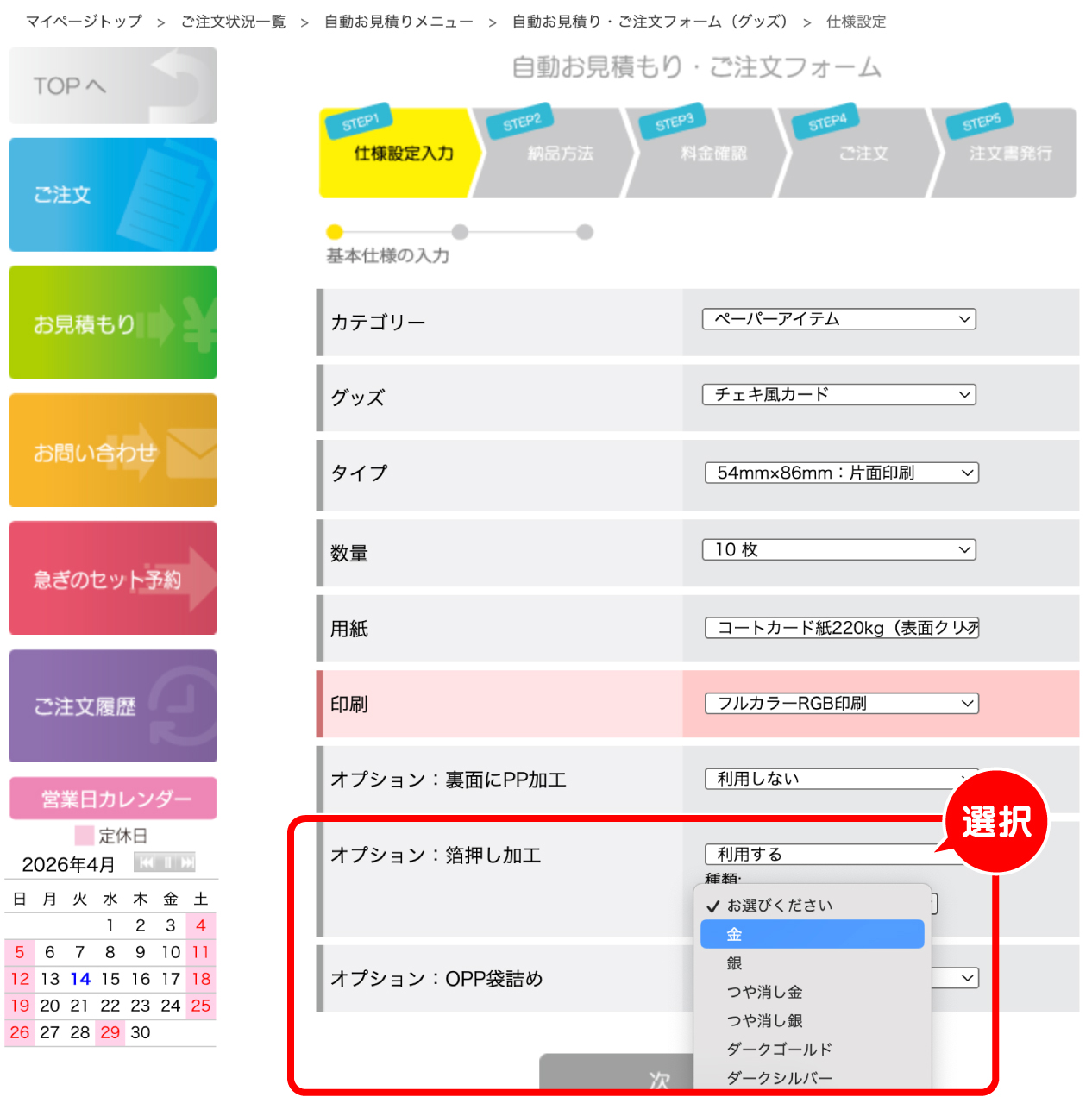Click the 自動お見積りメニュー breadcrumb link
This screenshot has width=1092, height=1097.
(x=399, y=22)
